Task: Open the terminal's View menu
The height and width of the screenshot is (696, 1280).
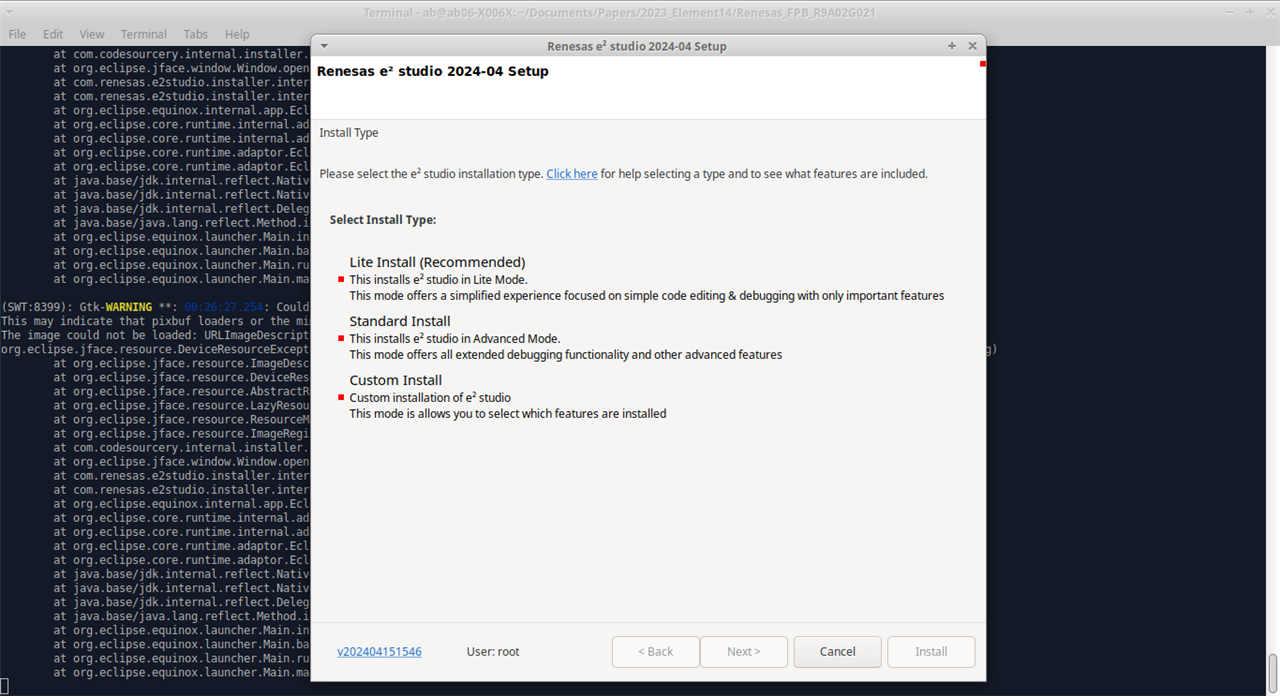Action: pos(91,34)
